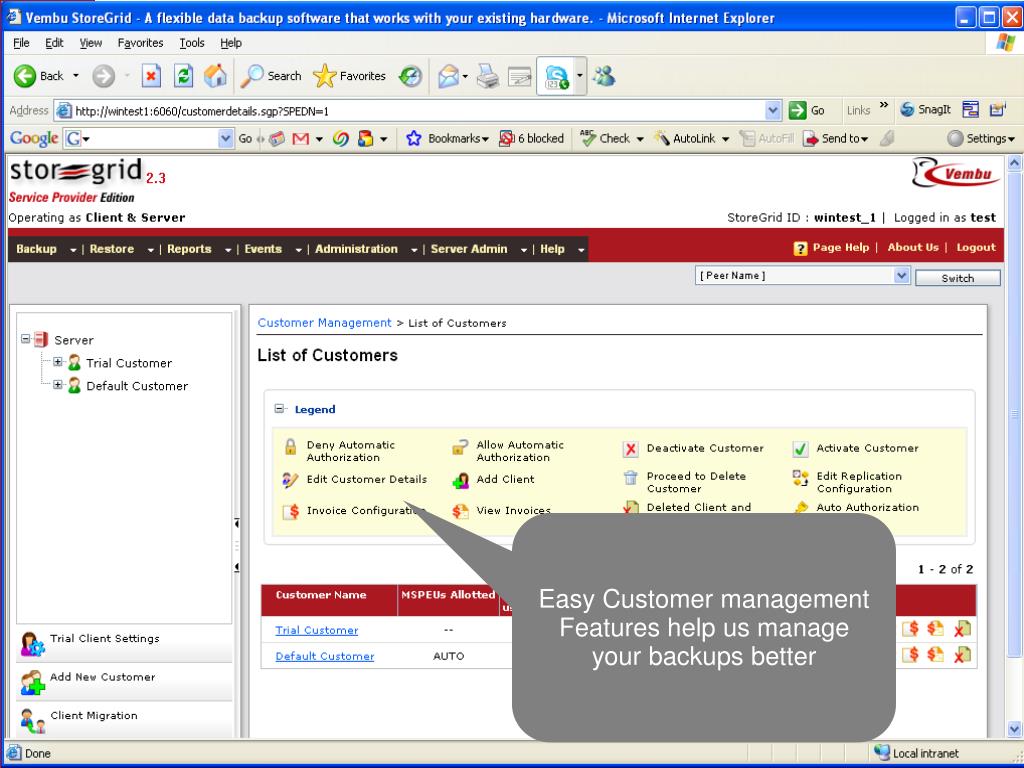Click the Vembu logo
The image size is (1024, 768).
pyautogui.click(x=956, y=173)
